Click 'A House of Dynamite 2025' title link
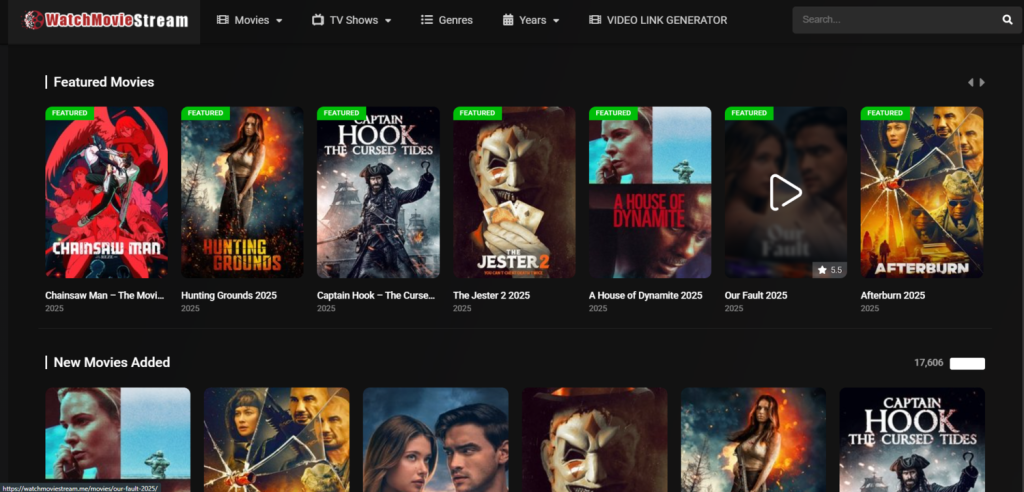The image size is (1024, 492). tap(645, 295)
